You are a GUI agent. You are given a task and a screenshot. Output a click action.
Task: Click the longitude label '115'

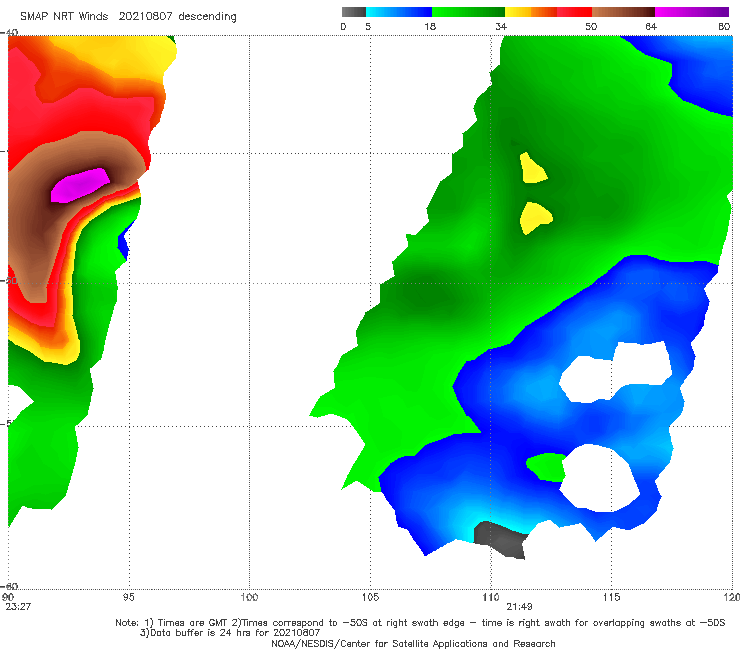[611, 597]
